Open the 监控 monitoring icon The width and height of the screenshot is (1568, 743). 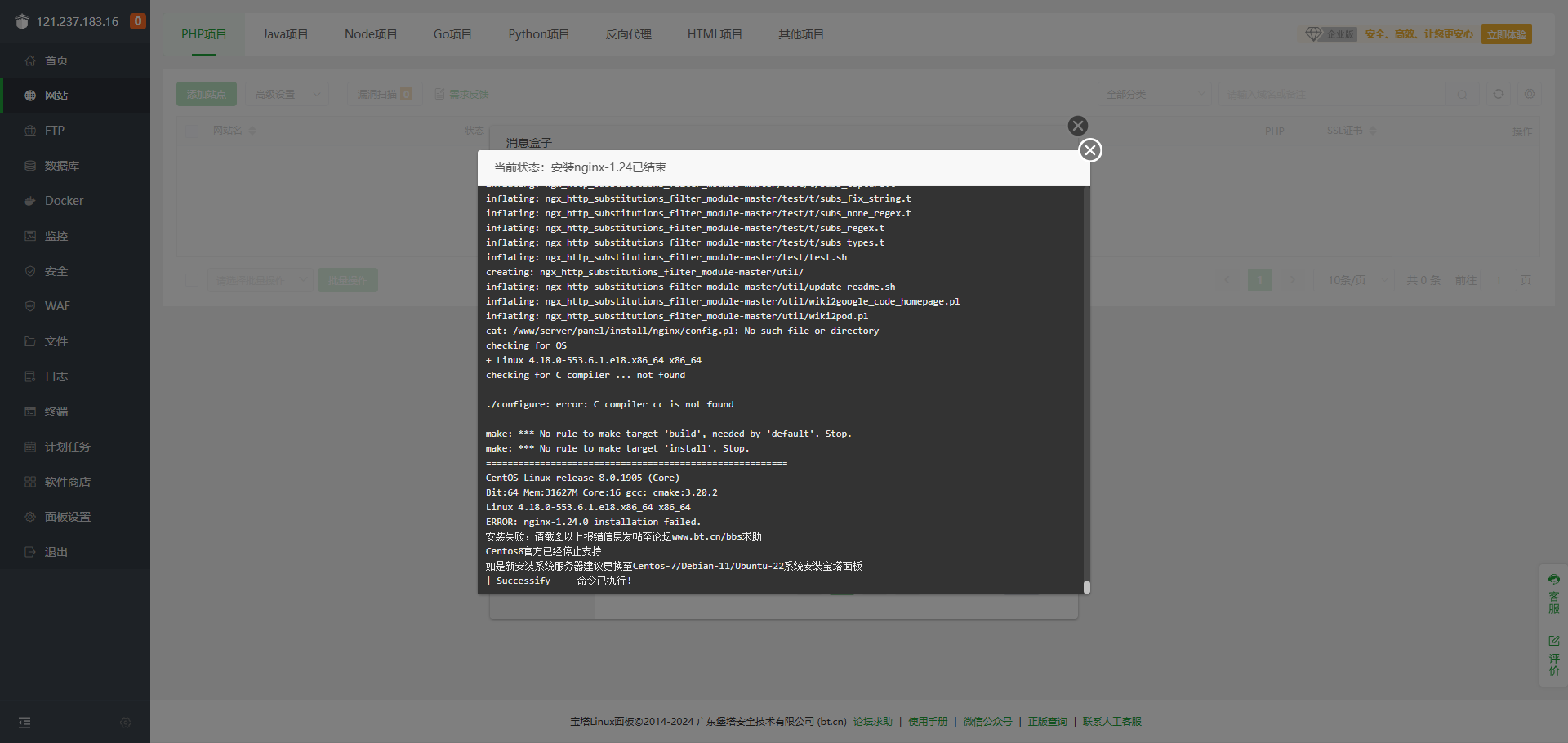pos(30,236)
